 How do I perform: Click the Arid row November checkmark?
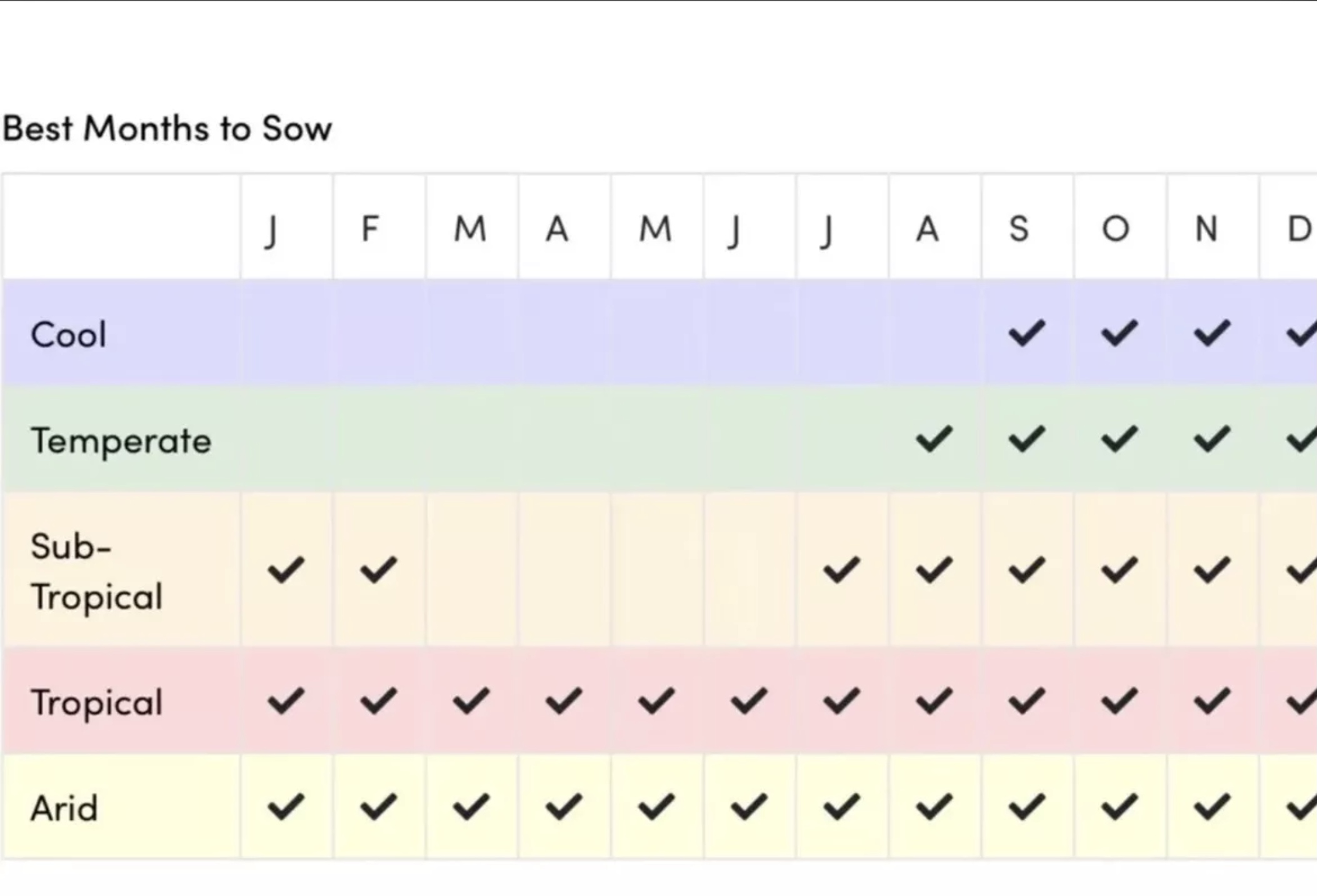point(1211,806)
